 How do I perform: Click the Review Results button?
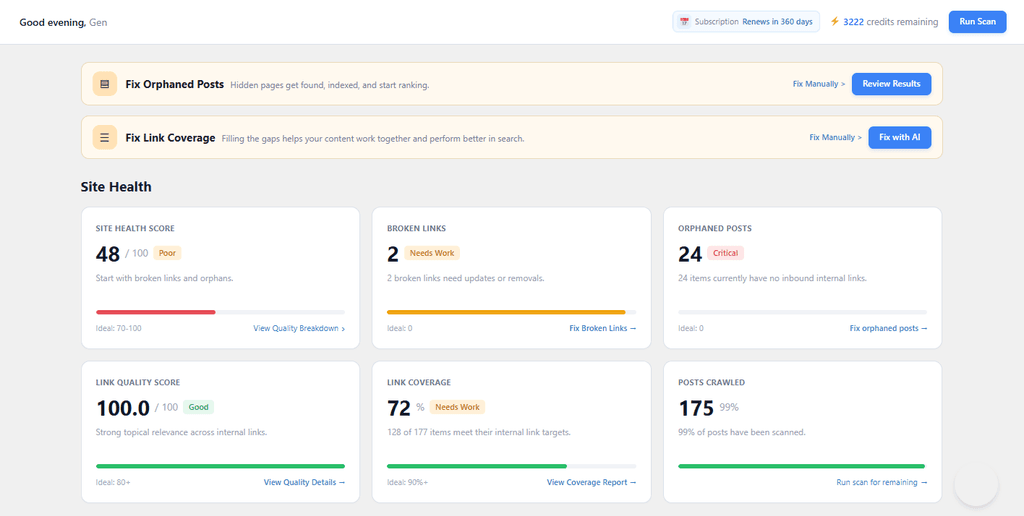tap(891, 84)
